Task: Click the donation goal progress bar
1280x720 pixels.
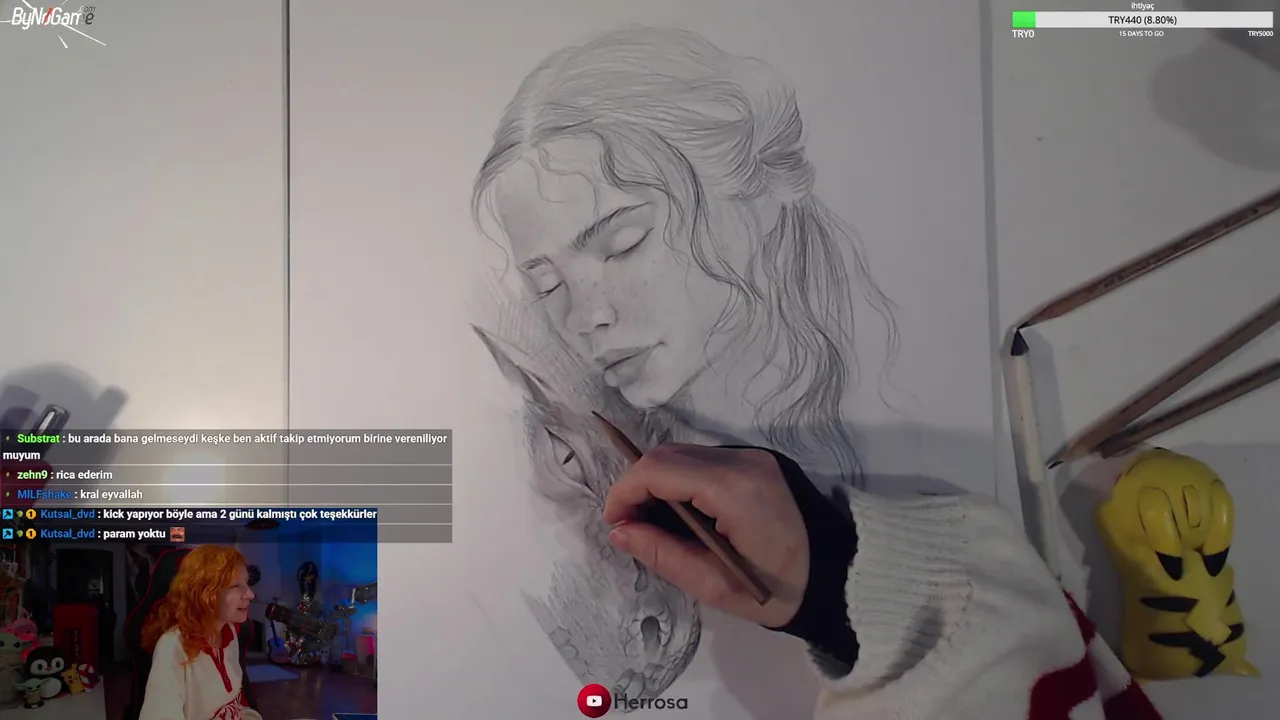Action: click(x=1142, y=20)
